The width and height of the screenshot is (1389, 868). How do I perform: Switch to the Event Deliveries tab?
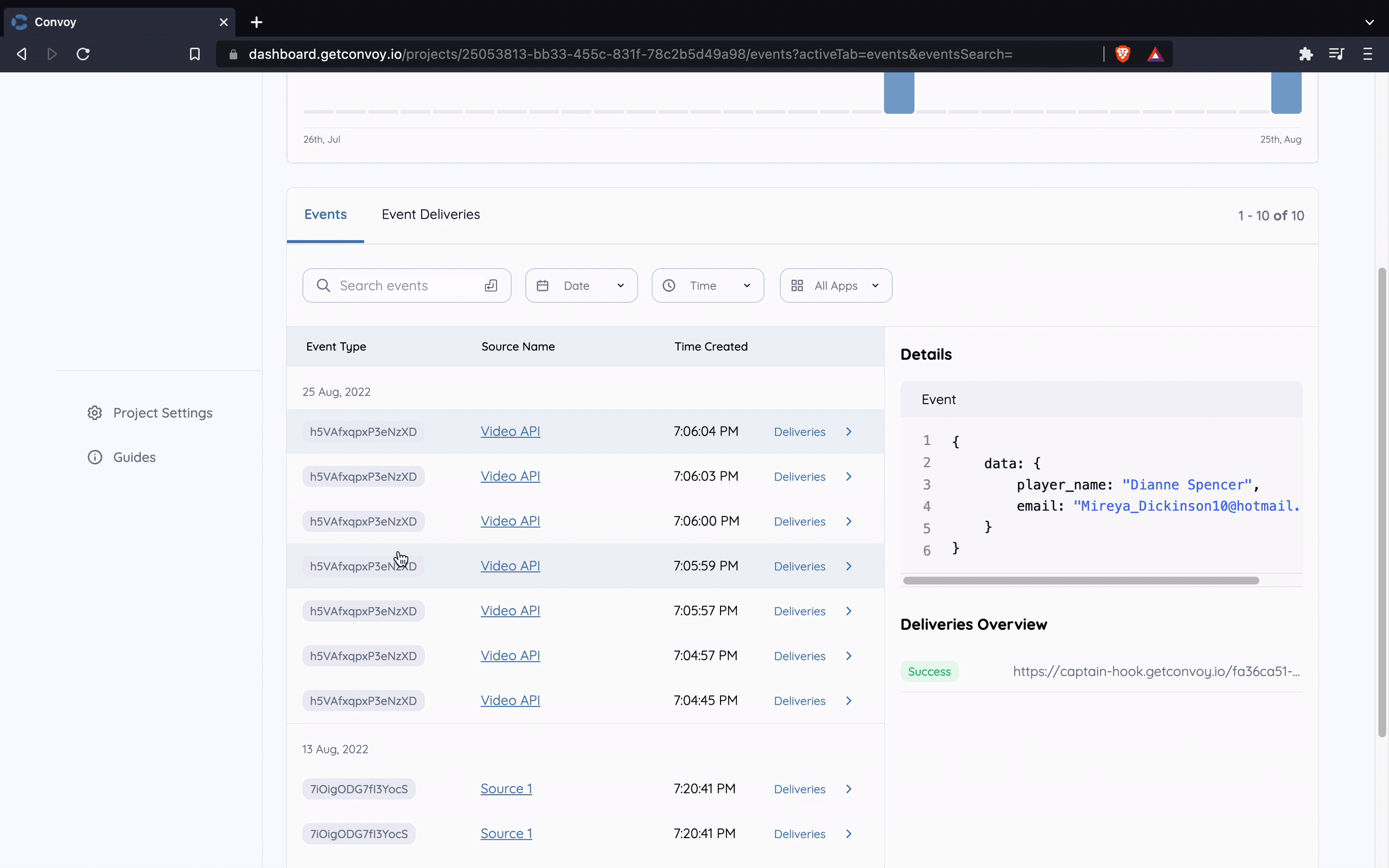pyautogui.click(x=430, y=215)
